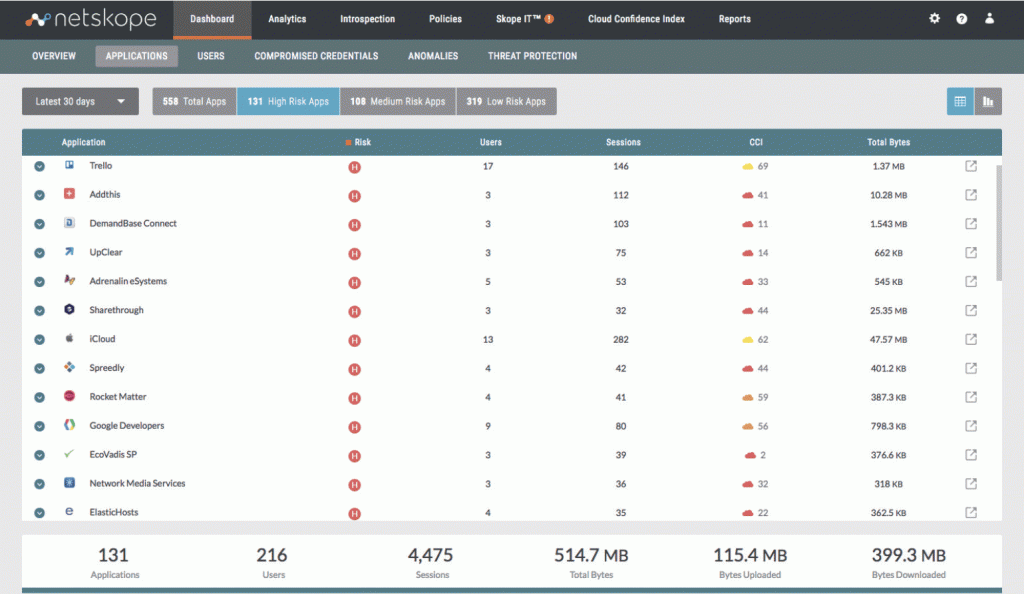
Task: Open Sharethrough external link icon
Action: point(971,310)
